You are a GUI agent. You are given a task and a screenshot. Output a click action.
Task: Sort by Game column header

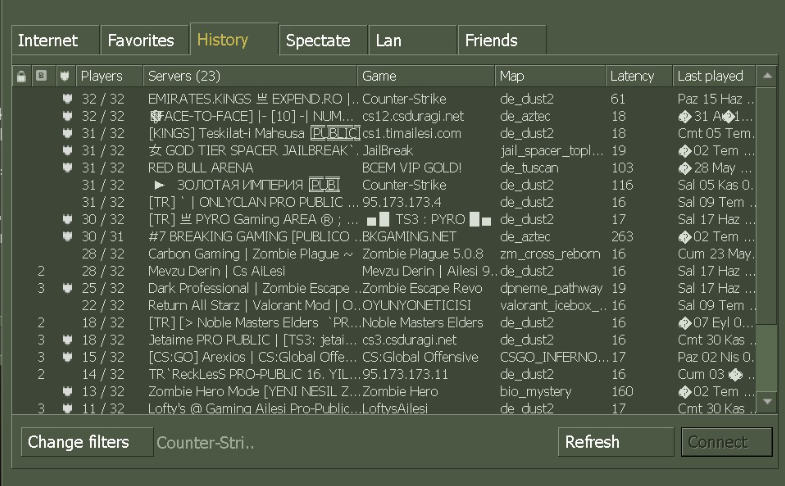point(426,76)
